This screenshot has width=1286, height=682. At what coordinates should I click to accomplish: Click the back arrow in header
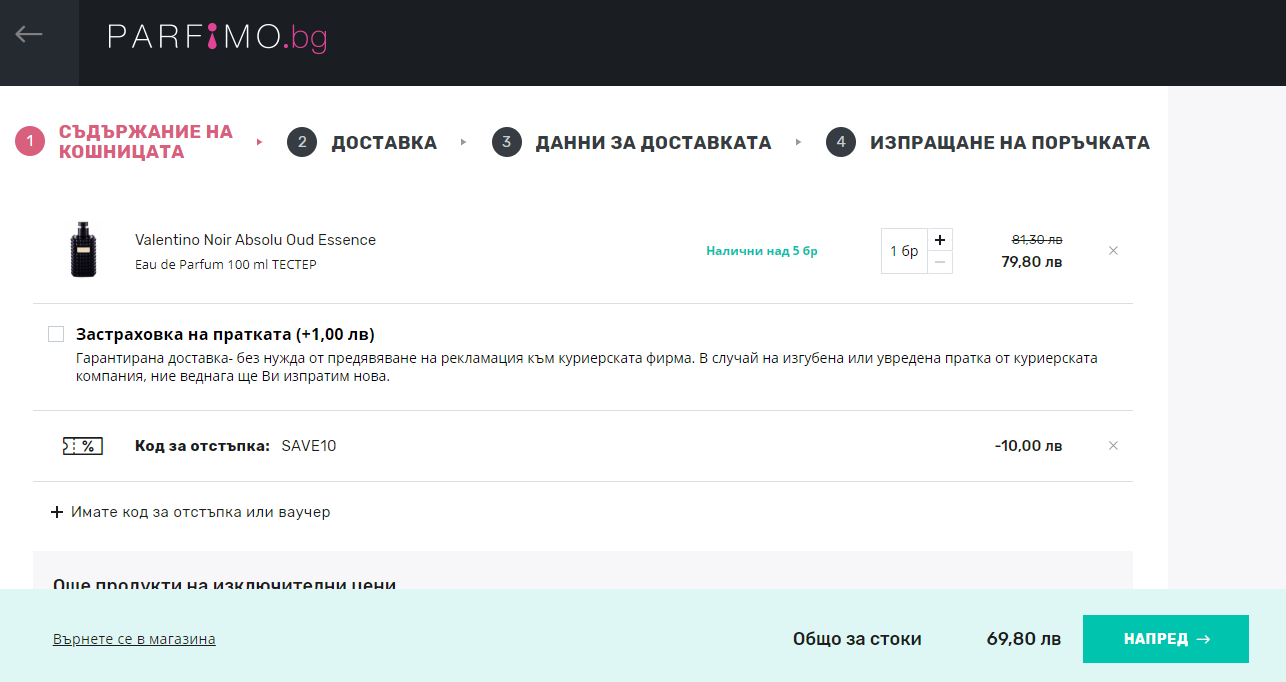pos(29,35)
